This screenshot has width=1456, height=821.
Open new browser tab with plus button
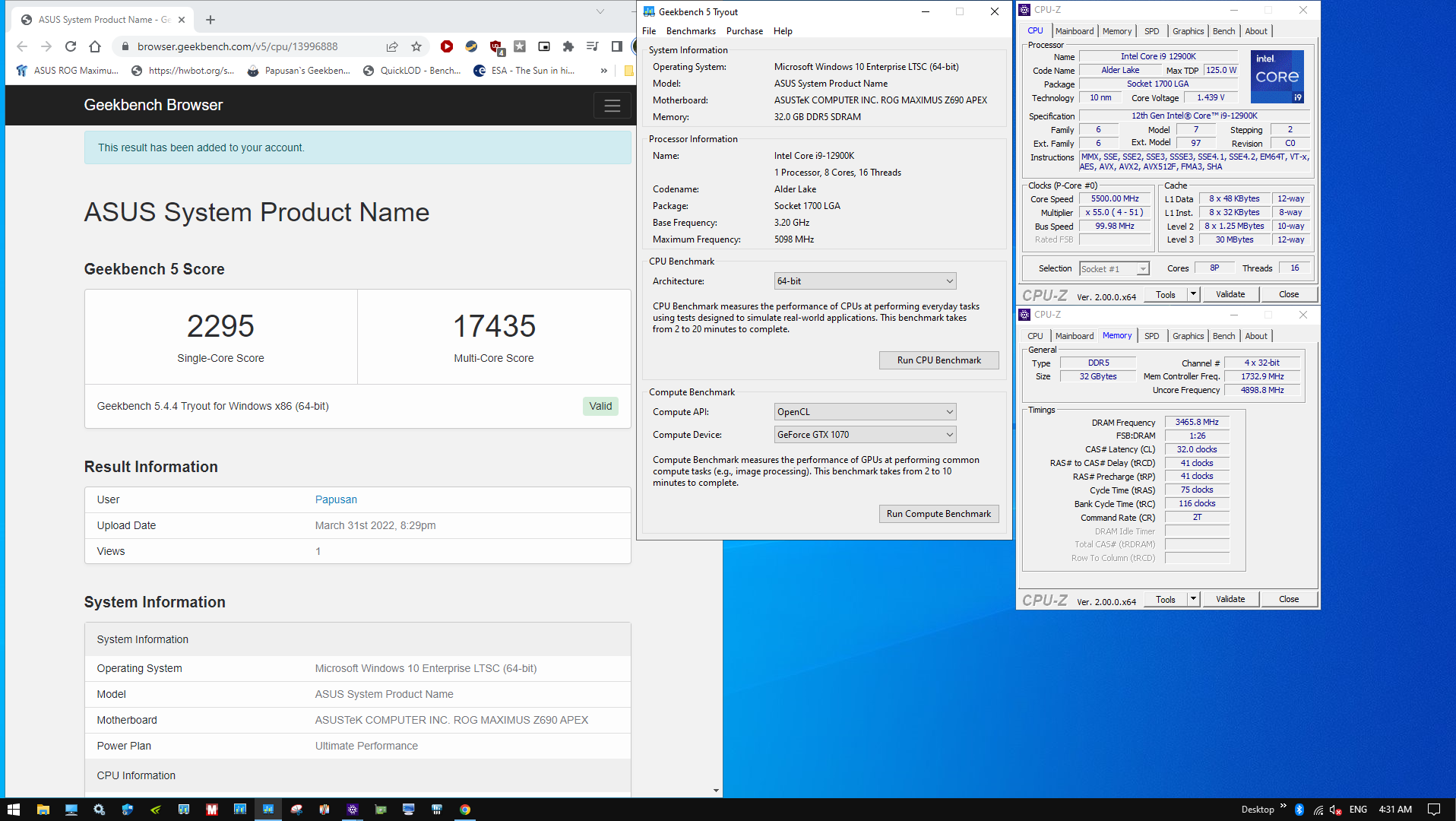pos(210,20)
